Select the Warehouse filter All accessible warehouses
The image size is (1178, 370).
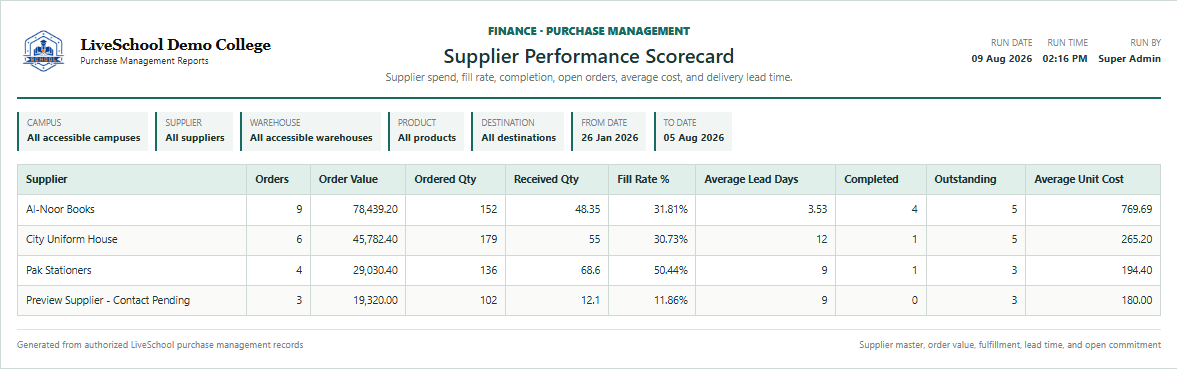point(311,132)
